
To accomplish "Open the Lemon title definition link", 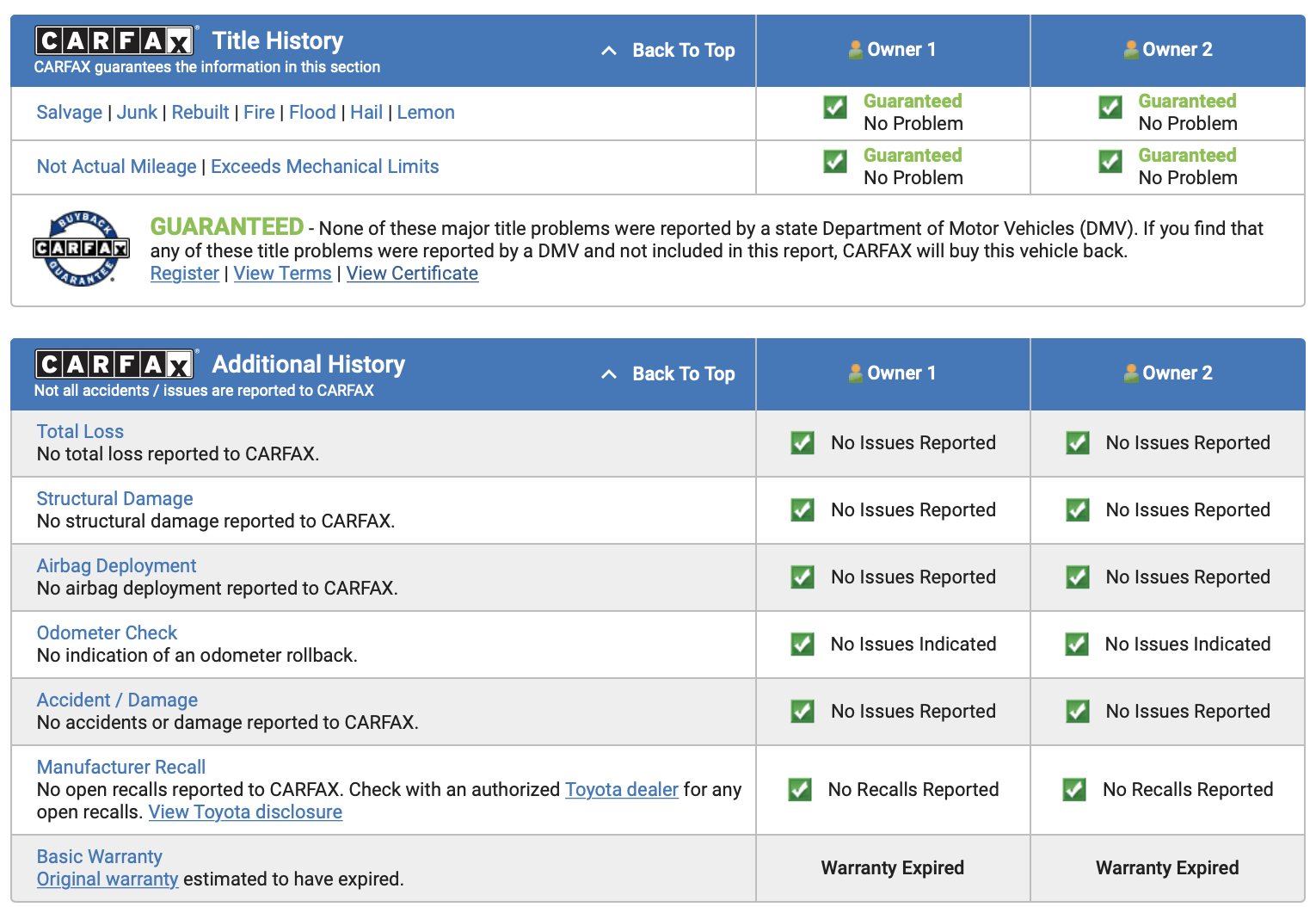I will pos(426,113).
